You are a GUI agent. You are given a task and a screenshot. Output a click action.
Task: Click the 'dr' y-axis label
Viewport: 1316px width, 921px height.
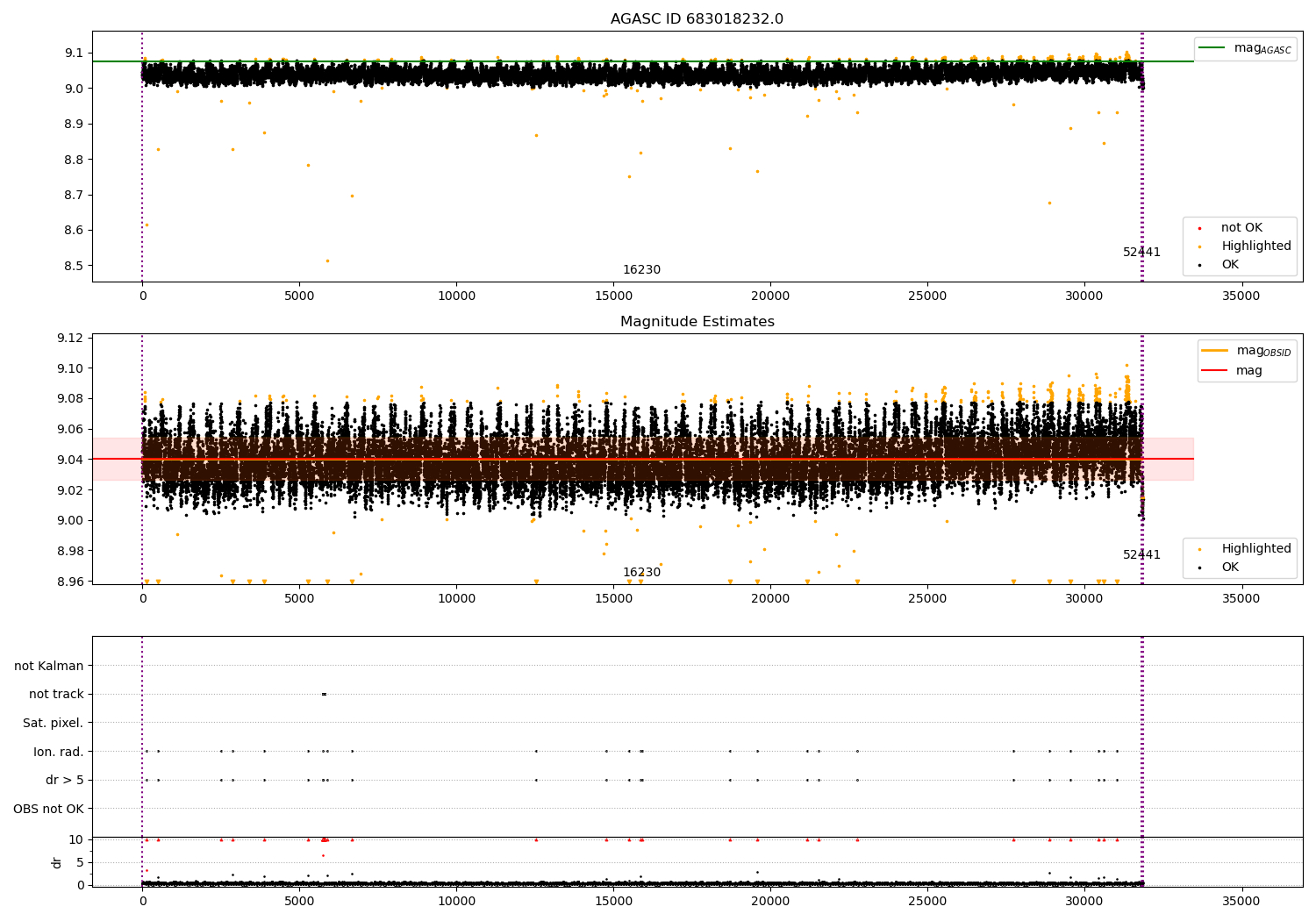coord(57,862)
